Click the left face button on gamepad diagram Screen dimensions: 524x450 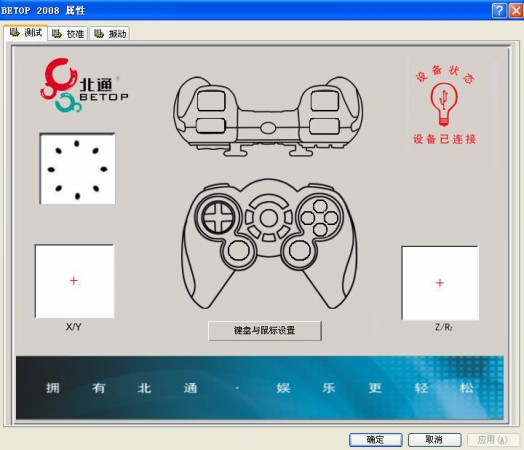point(307,218)
